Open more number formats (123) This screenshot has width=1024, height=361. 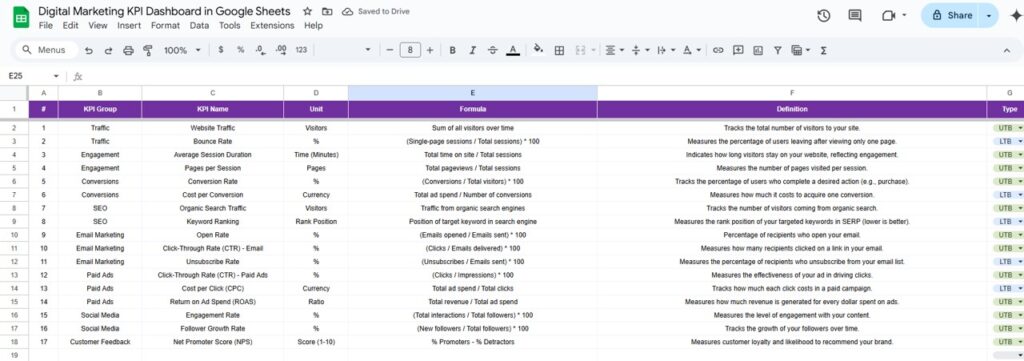[301, 50]
